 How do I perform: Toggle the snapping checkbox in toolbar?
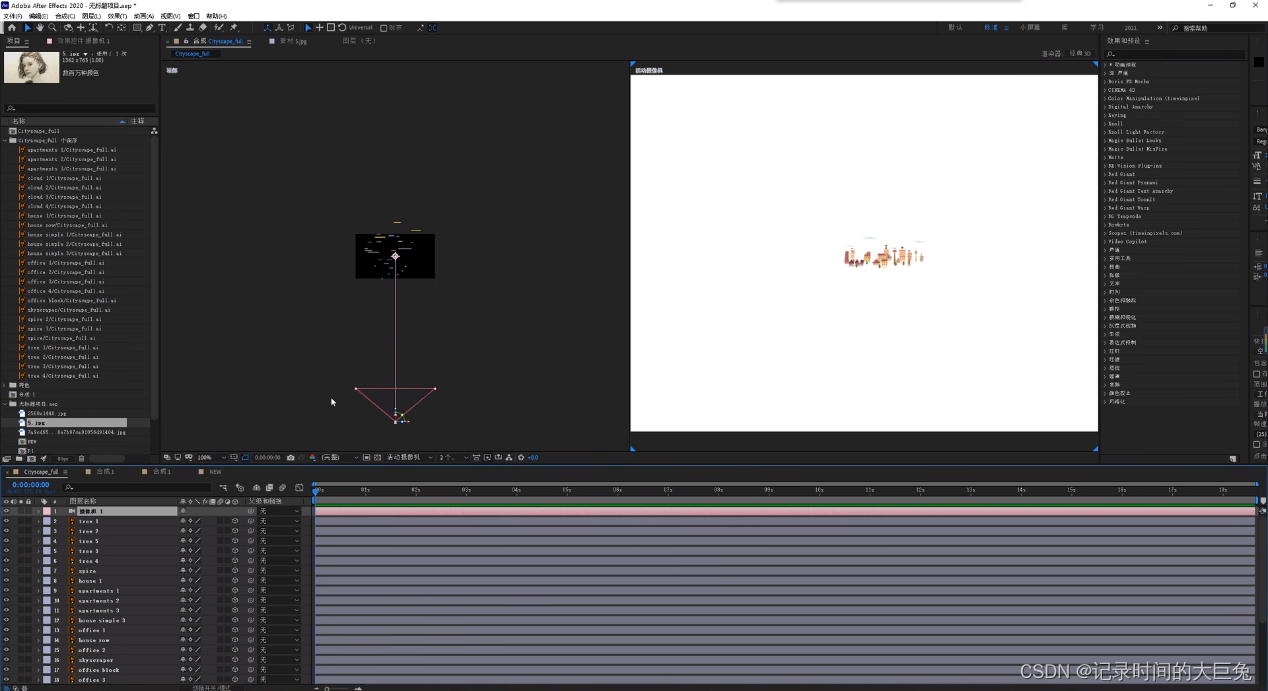pyautogui.click(x=383, y=28)
